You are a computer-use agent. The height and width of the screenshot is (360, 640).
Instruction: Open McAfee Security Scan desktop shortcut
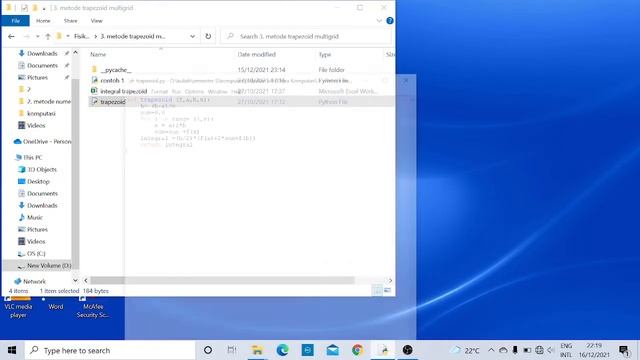point(93,308)
